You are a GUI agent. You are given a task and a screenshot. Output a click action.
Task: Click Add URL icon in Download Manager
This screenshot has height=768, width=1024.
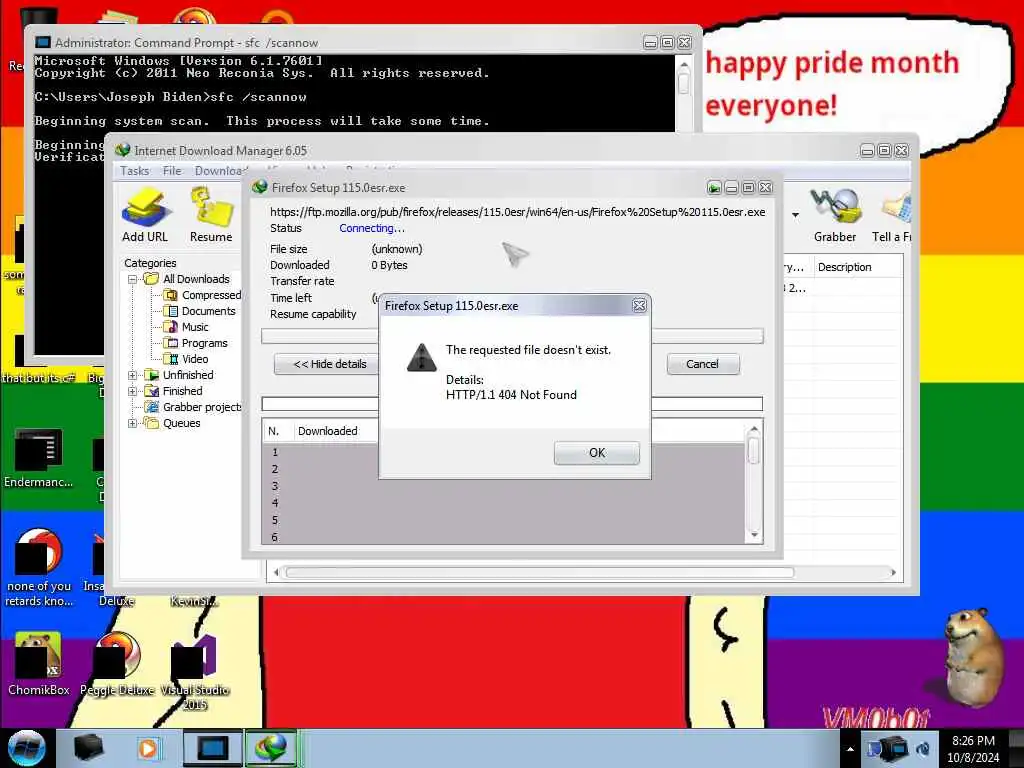tap(145, 215)
